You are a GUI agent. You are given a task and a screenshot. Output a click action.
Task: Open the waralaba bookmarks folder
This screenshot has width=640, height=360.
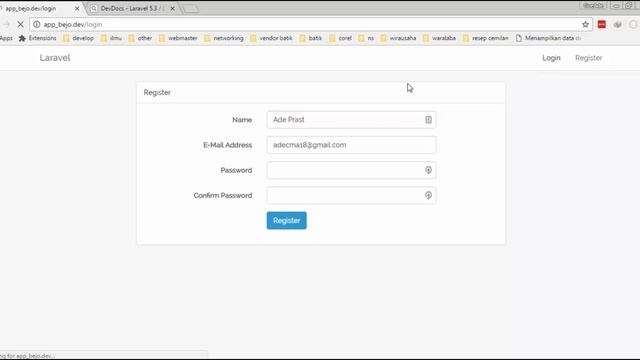(440, 38)
